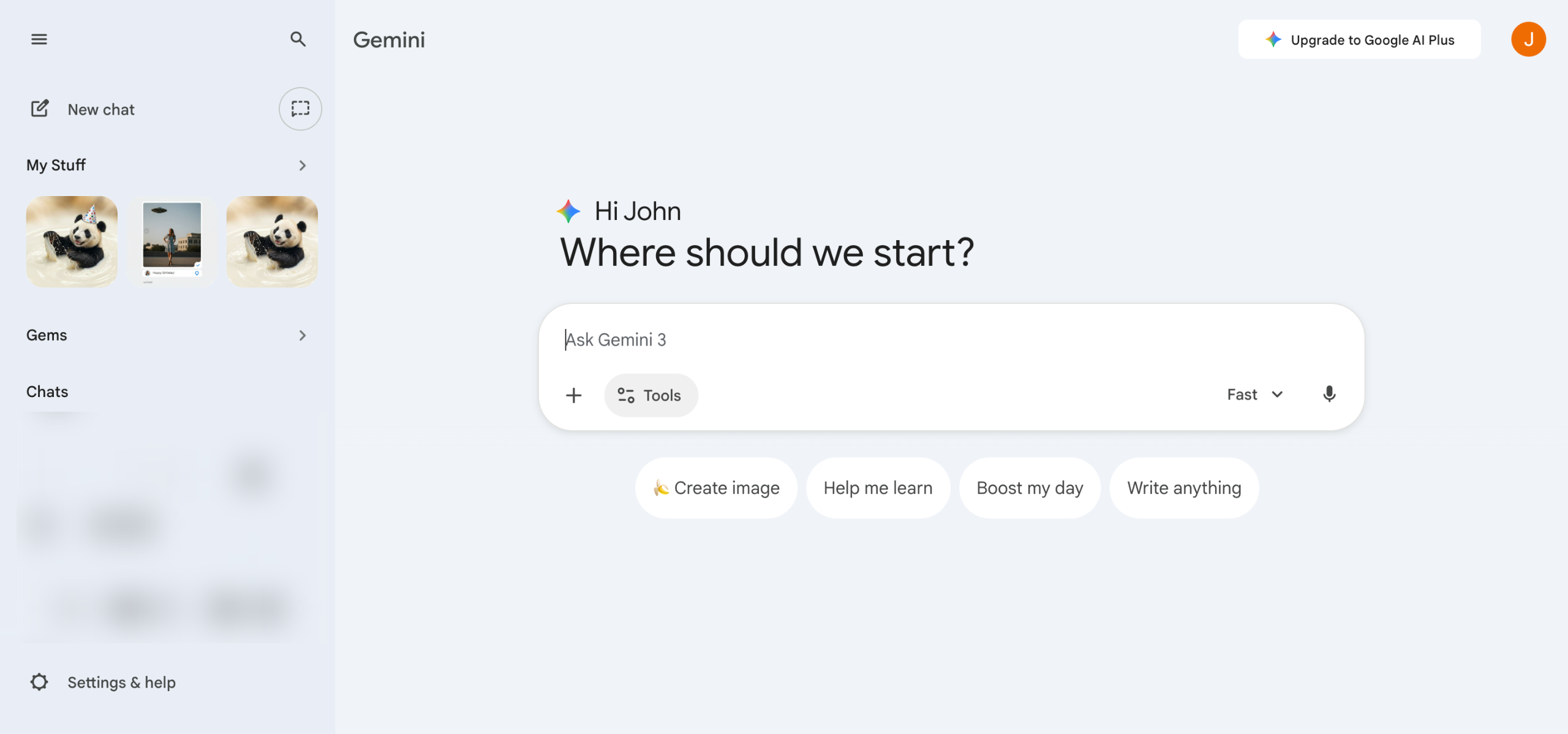Open search chats magnifier icon
This screenshot has height=734, width=1568.
click(298, 39)
